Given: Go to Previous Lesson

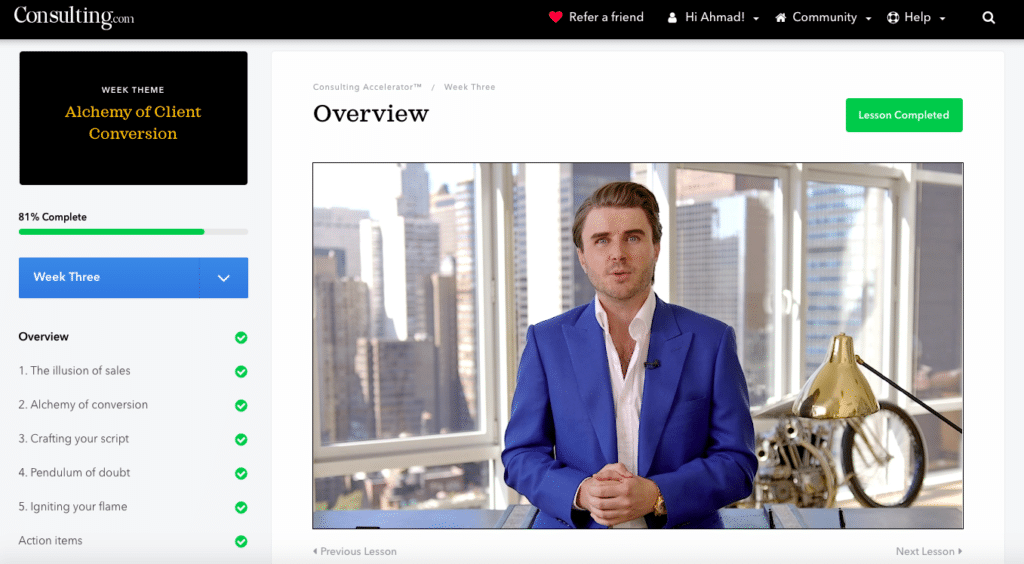Looking at the screenshot, I should pos(355,552).
